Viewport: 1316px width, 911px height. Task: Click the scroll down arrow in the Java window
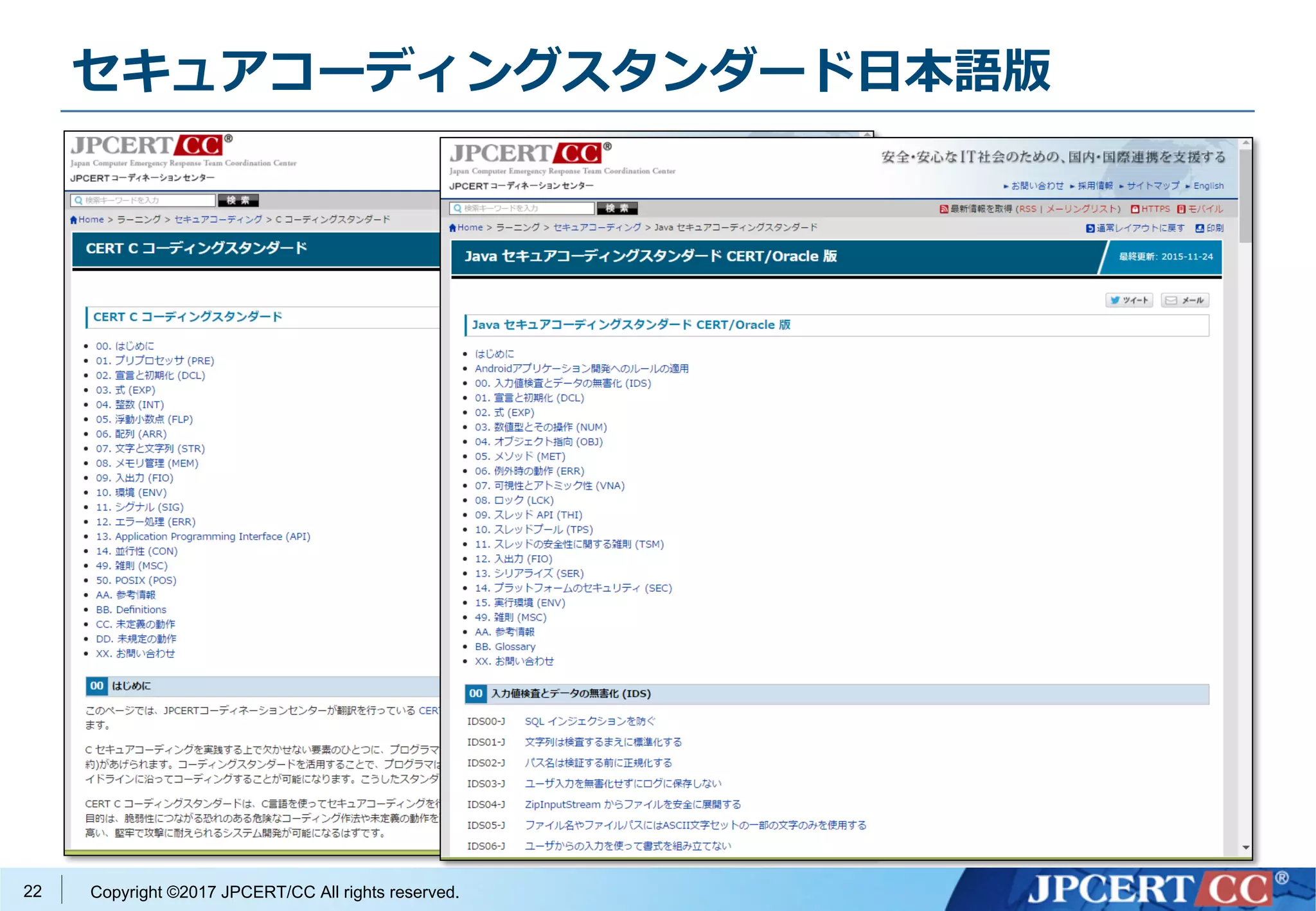click(1246, 847)
